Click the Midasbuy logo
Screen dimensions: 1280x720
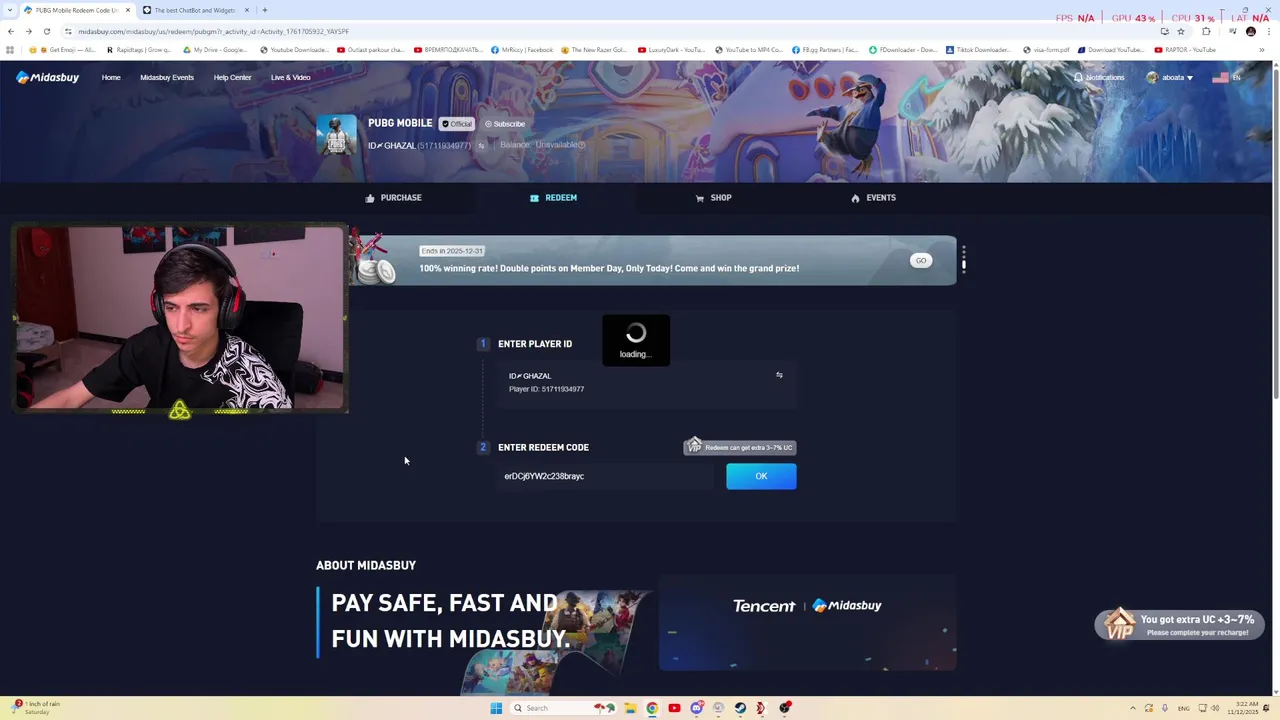click(47, 77)
